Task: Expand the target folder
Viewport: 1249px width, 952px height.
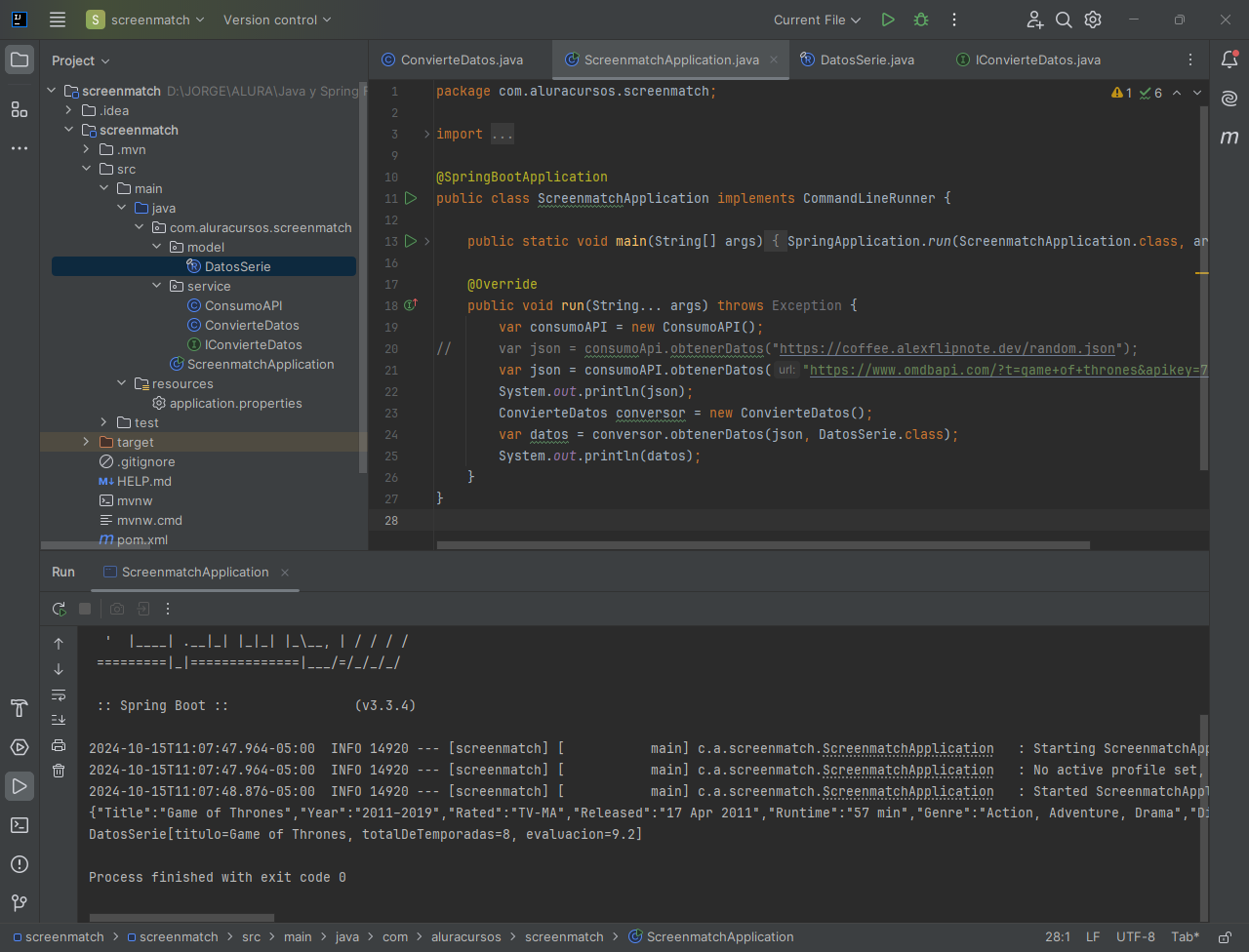Action: [88, 442]
